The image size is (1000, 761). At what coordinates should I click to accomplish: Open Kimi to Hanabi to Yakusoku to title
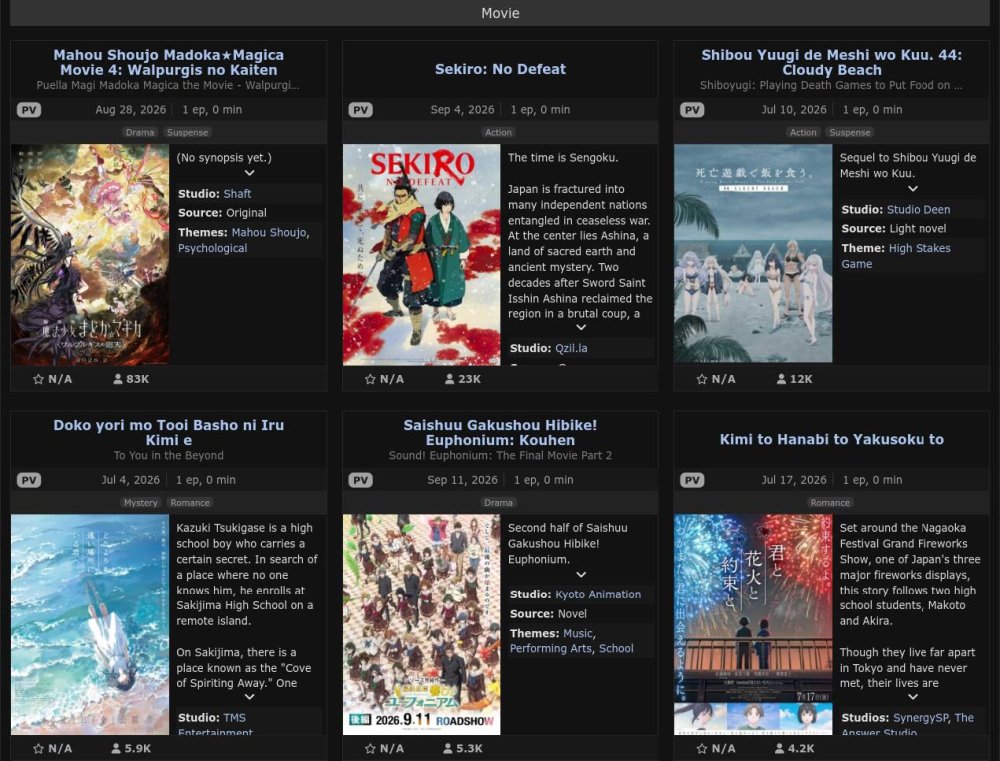(832, 439)
